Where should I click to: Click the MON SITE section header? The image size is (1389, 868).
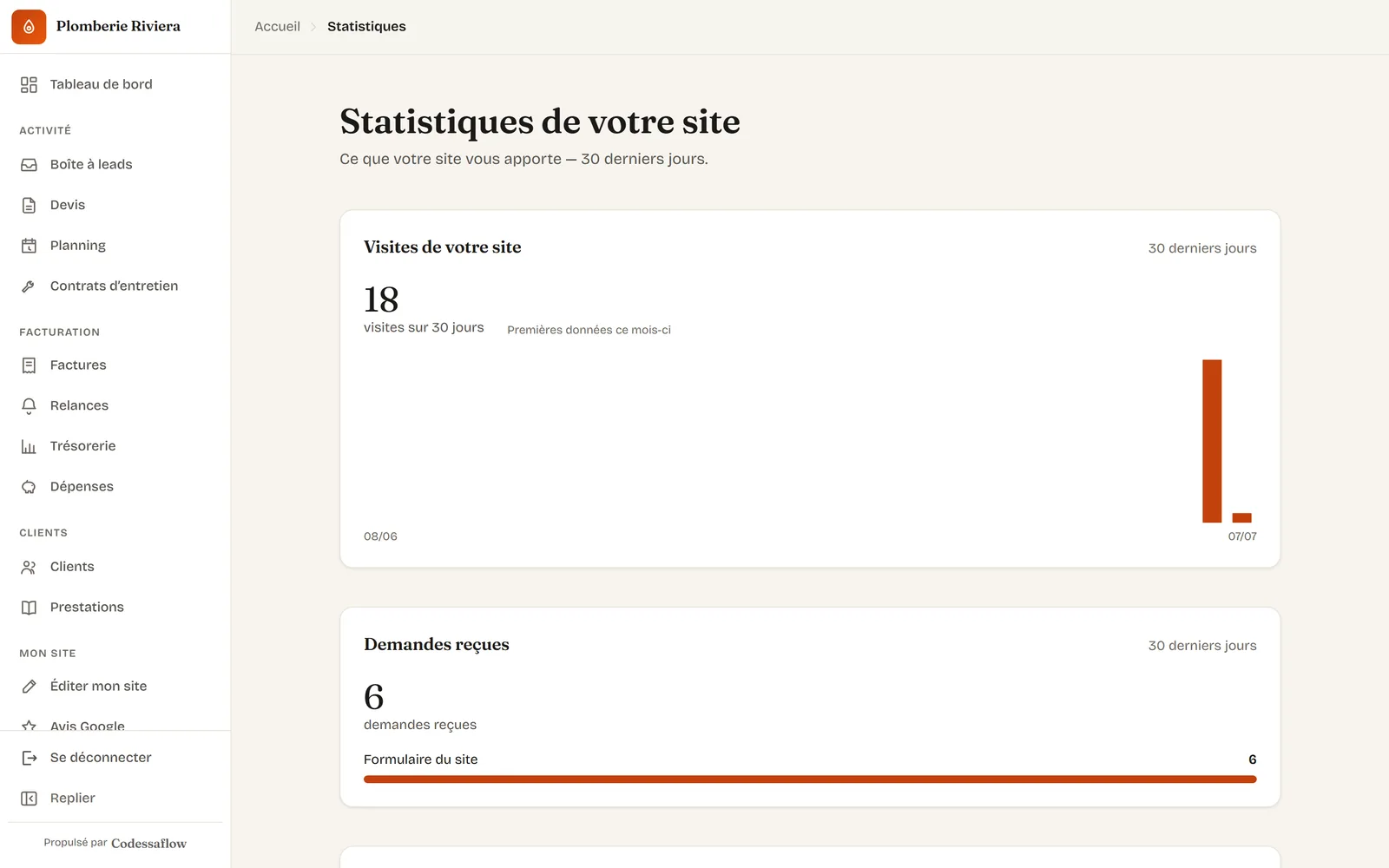(x=48, y=654)
